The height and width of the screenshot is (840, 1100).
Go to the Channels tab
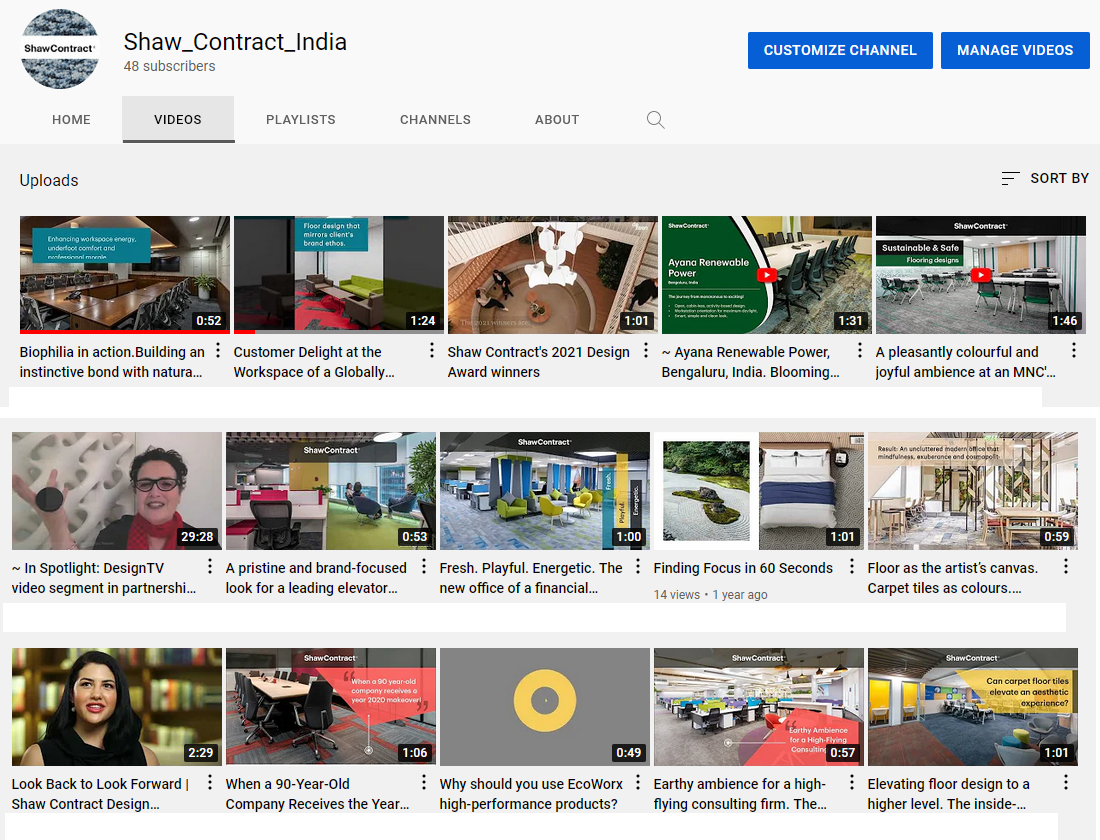tap(435, 120)
